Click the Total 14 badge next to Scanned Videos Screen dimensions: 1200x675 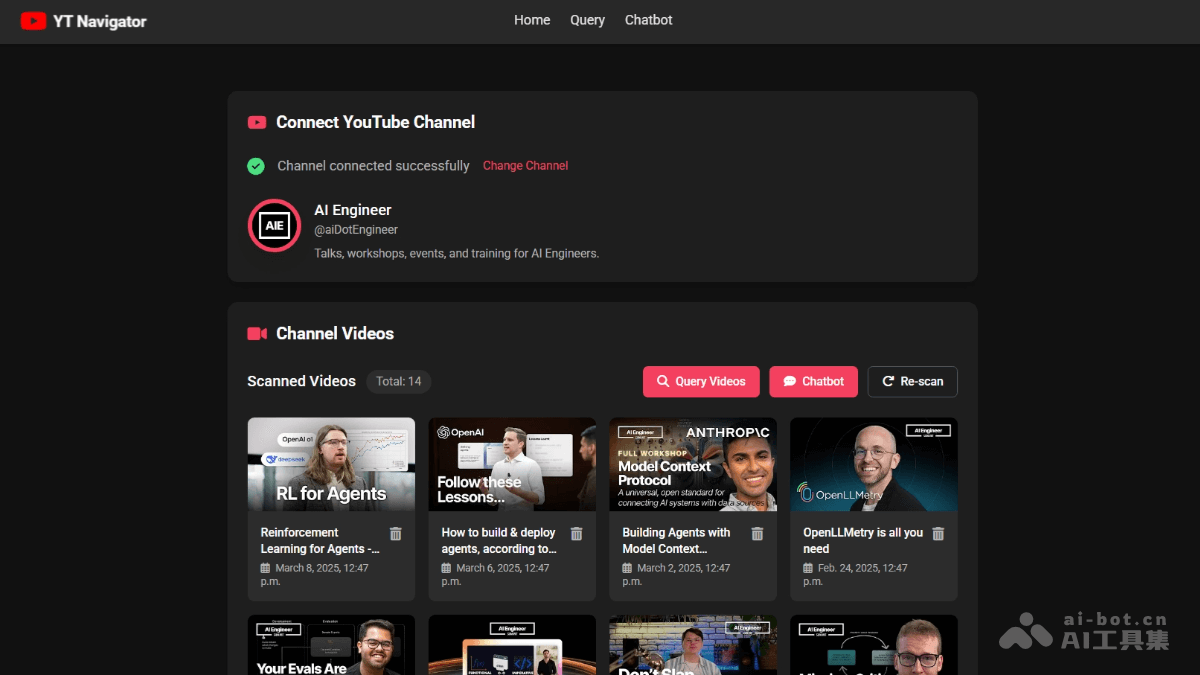tap(398, 381)
